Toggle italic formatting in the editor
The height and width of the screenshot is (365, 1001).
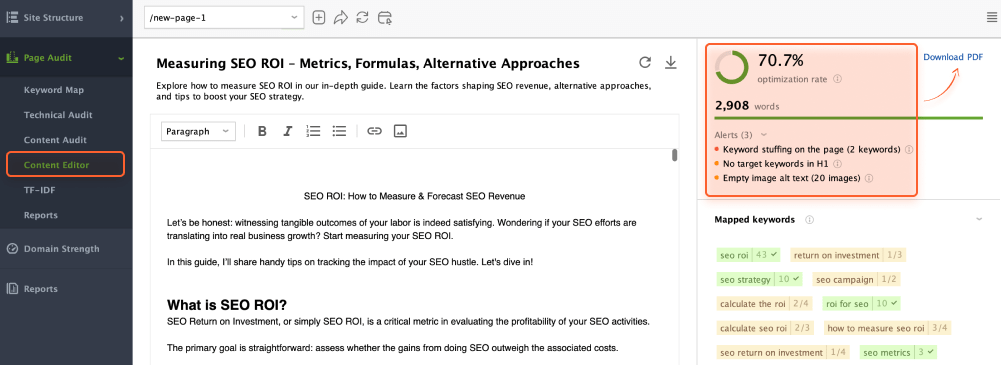(x=287, y=131)
